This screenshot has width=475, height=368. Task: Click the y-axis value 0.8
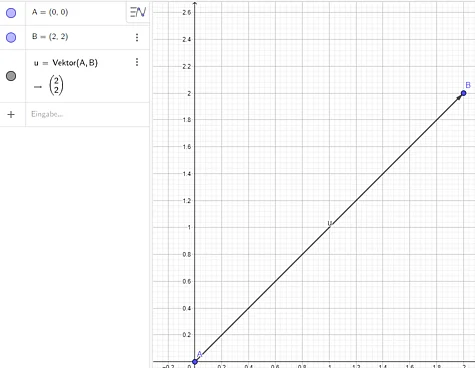[187, 254]
